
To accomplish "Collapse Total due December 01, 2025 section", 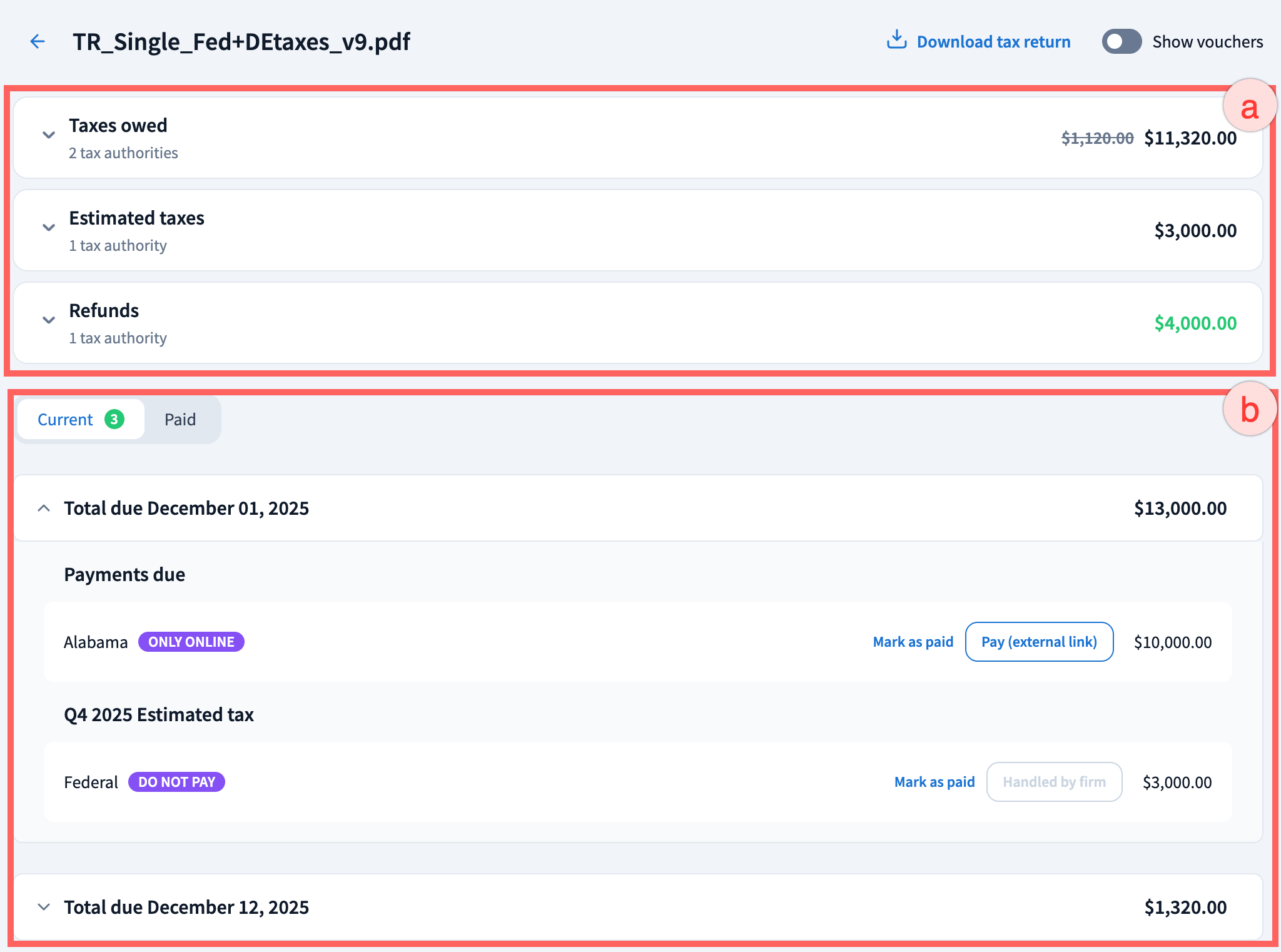I will coord(44,508).
